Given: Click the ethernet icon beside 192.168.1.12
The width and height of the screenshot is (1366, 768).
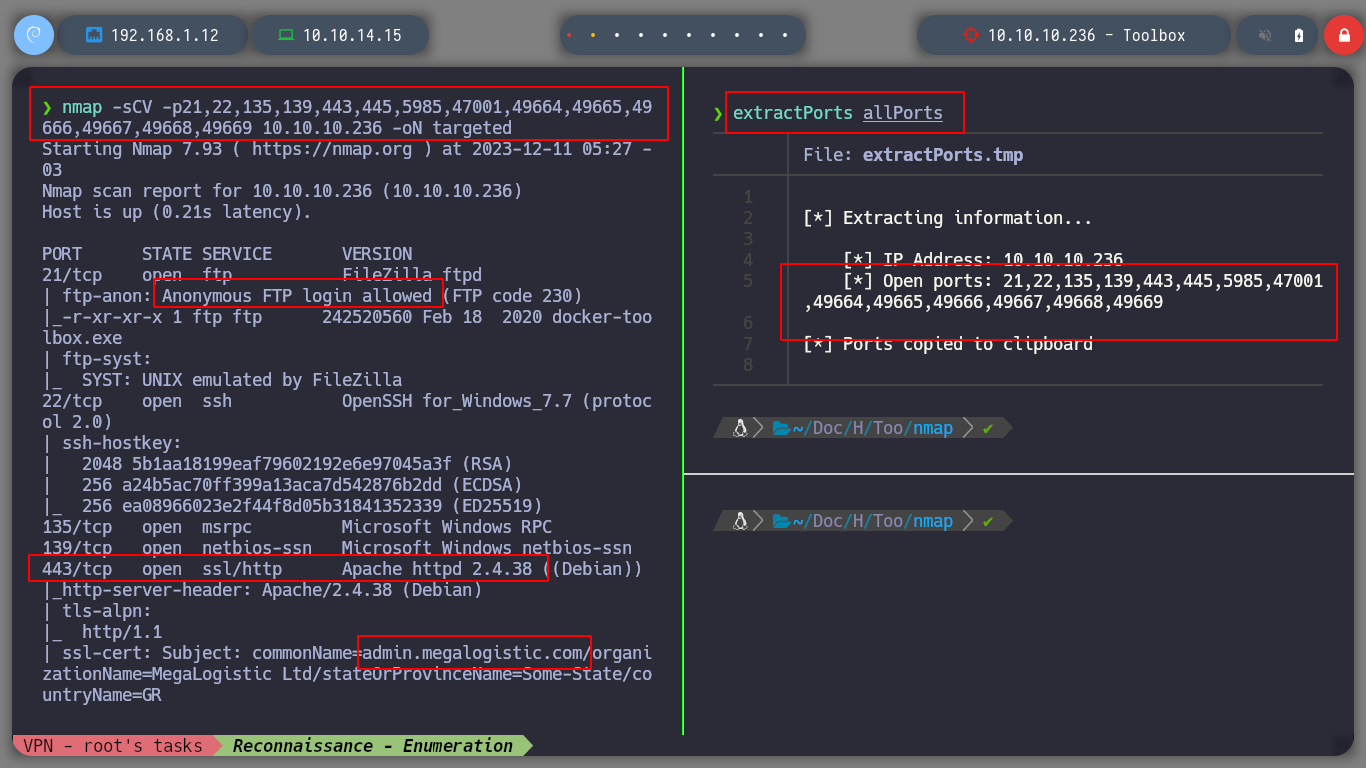Looking at the screenshot, I should [x=94, y=35].
